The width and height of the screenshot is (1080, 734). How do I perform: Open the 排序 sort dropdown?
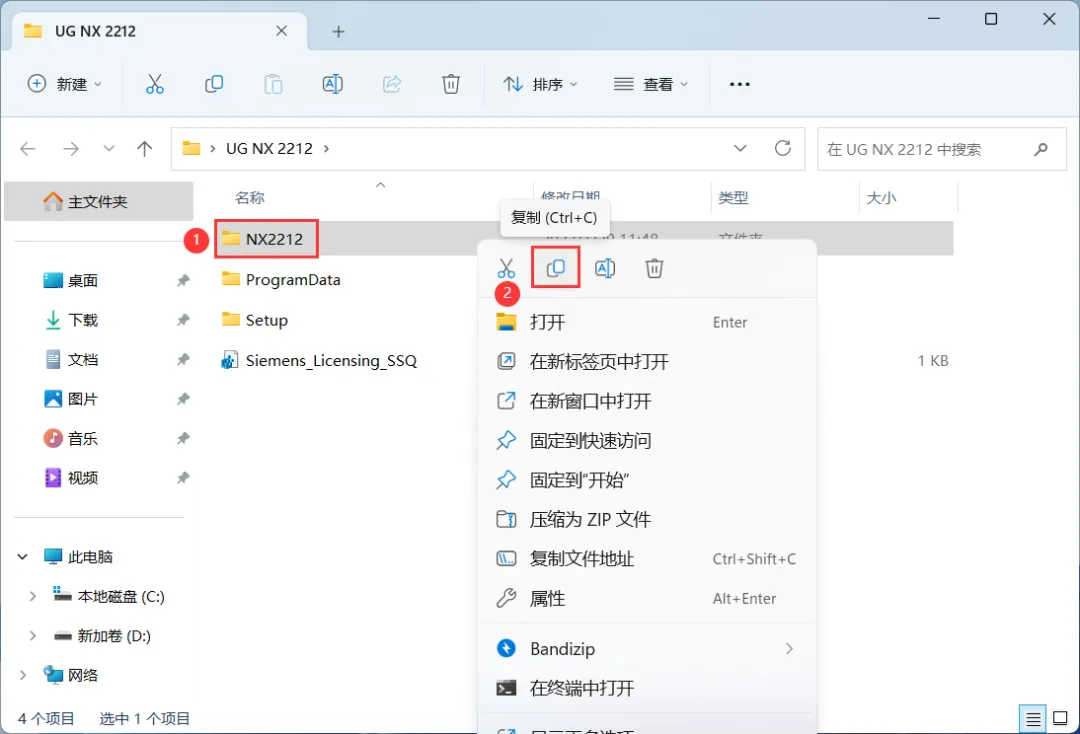(541, 84)
